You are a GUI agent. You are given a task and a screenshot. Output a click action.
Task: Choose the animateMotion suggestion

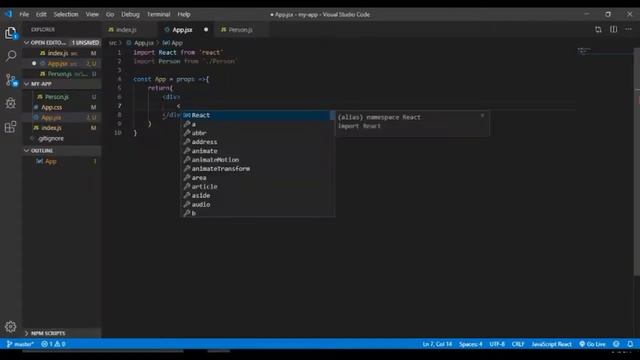pyautogui.click(x=257, y=160)
